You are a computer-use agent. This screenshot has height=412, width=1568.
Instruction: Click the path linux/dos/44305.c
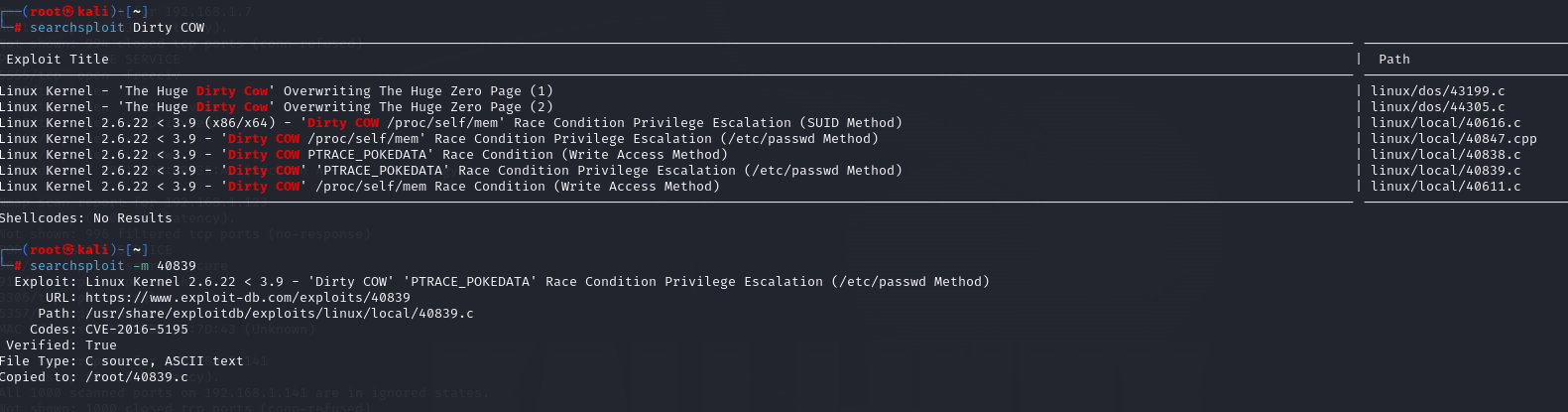[1437, 107]
